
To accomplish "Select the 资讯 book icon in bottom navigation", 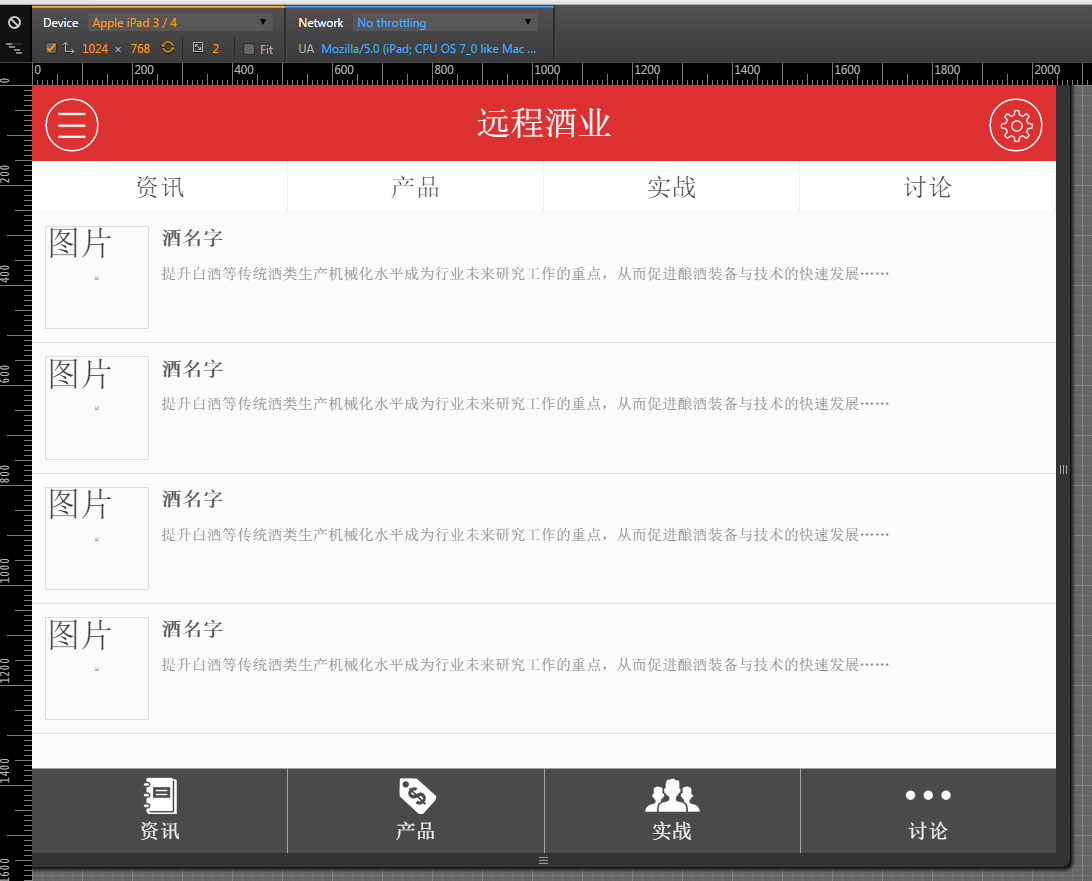I will point(160,796).
